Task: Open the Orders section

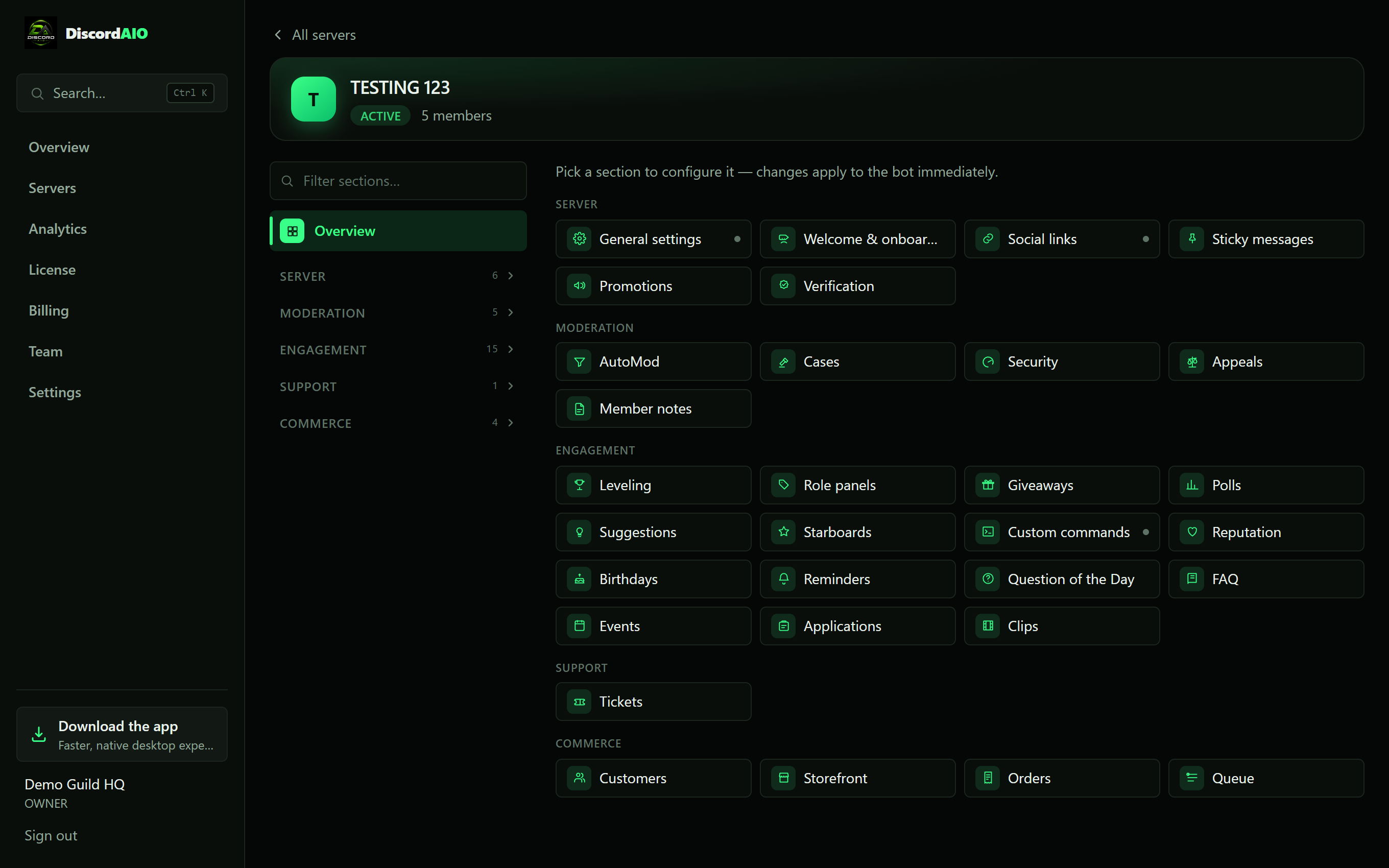Action: click(1062, 779)
